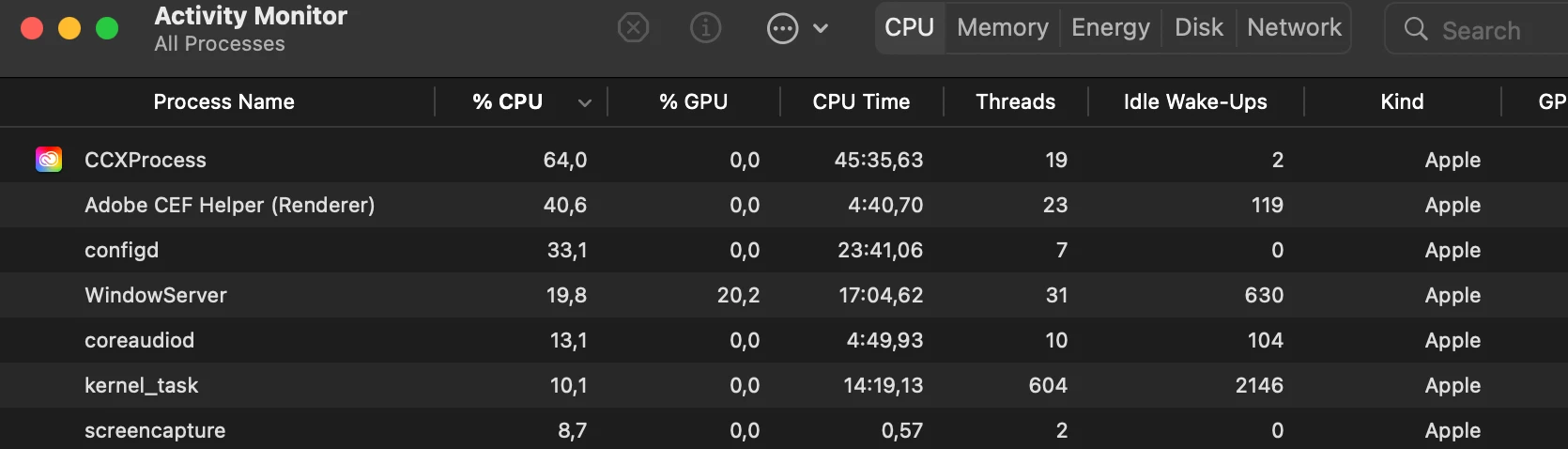Viewport: 1568px width, 449px height.
Task: Go to the Network tab
Action: pyautogui.click(x=1294, y=27)
